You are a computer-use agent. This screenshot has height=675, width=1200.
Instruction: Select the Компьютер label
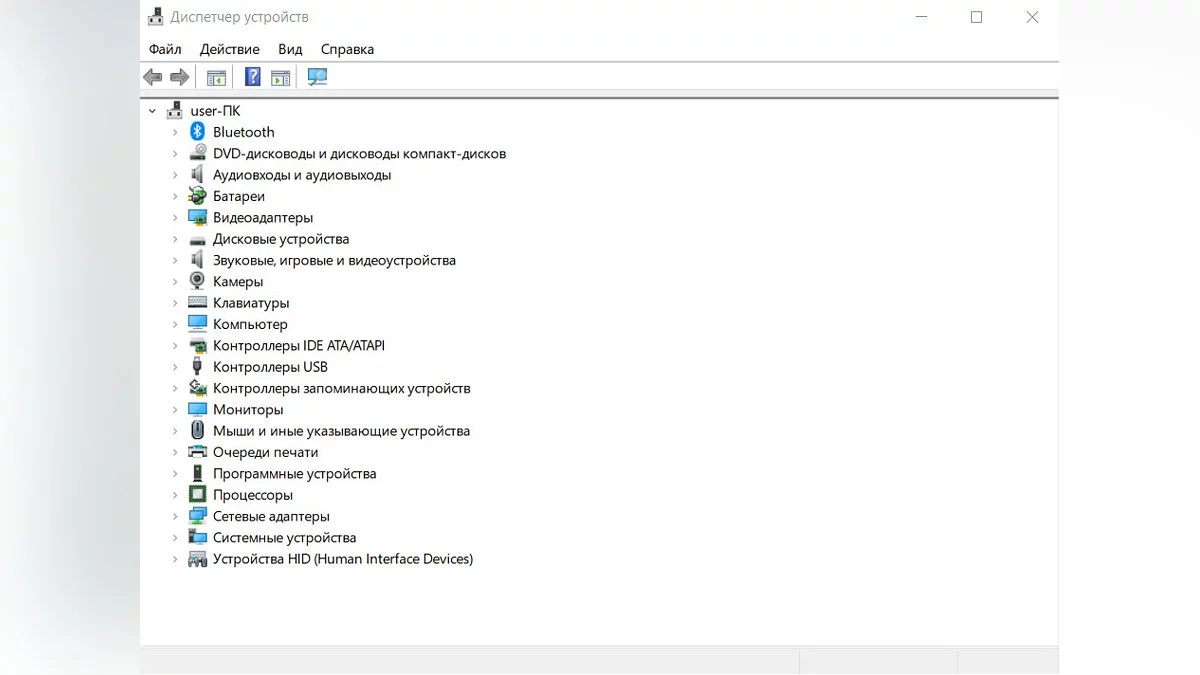250,324
